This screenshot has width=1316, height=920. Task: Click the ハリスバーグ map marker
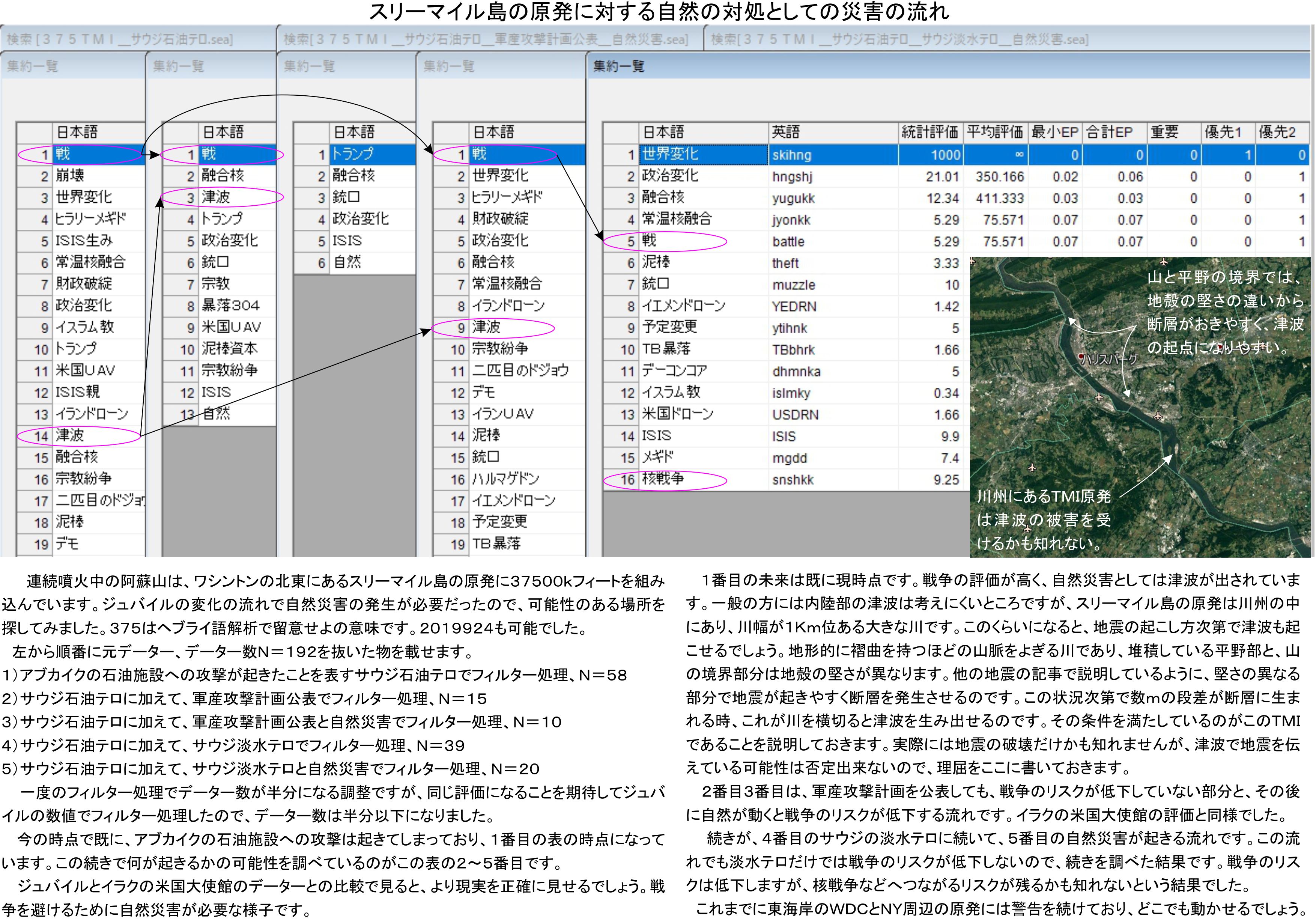[1080, 356]
